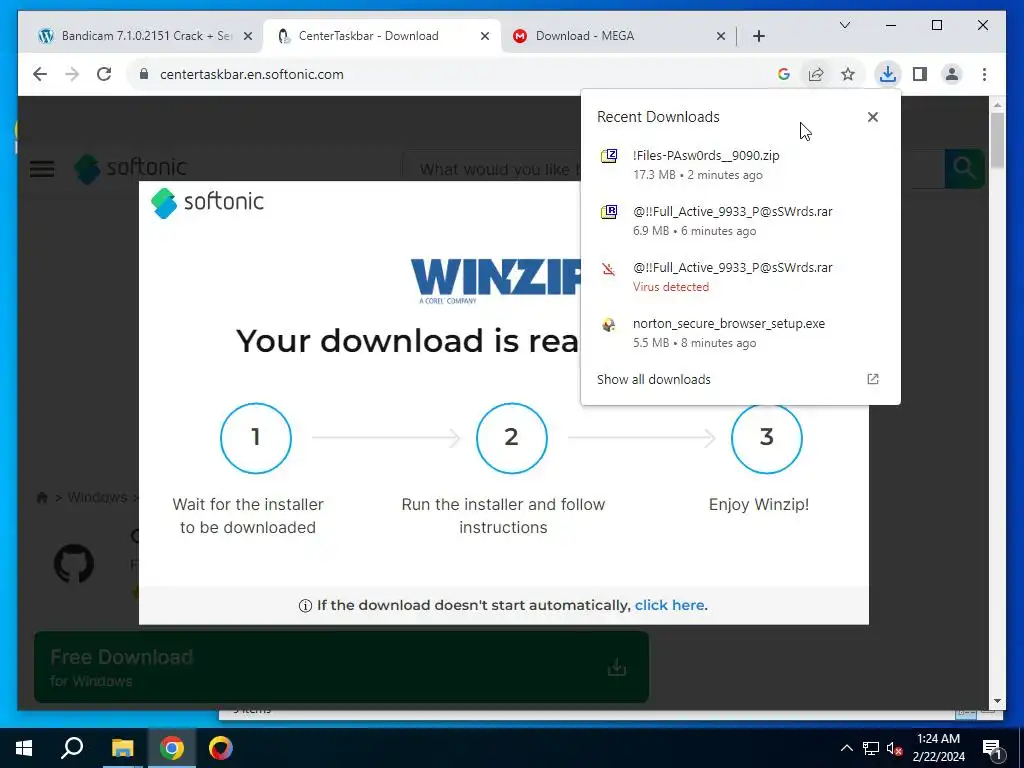
Task: Close the Recent Downloads popup
Action: pos(872,117)
